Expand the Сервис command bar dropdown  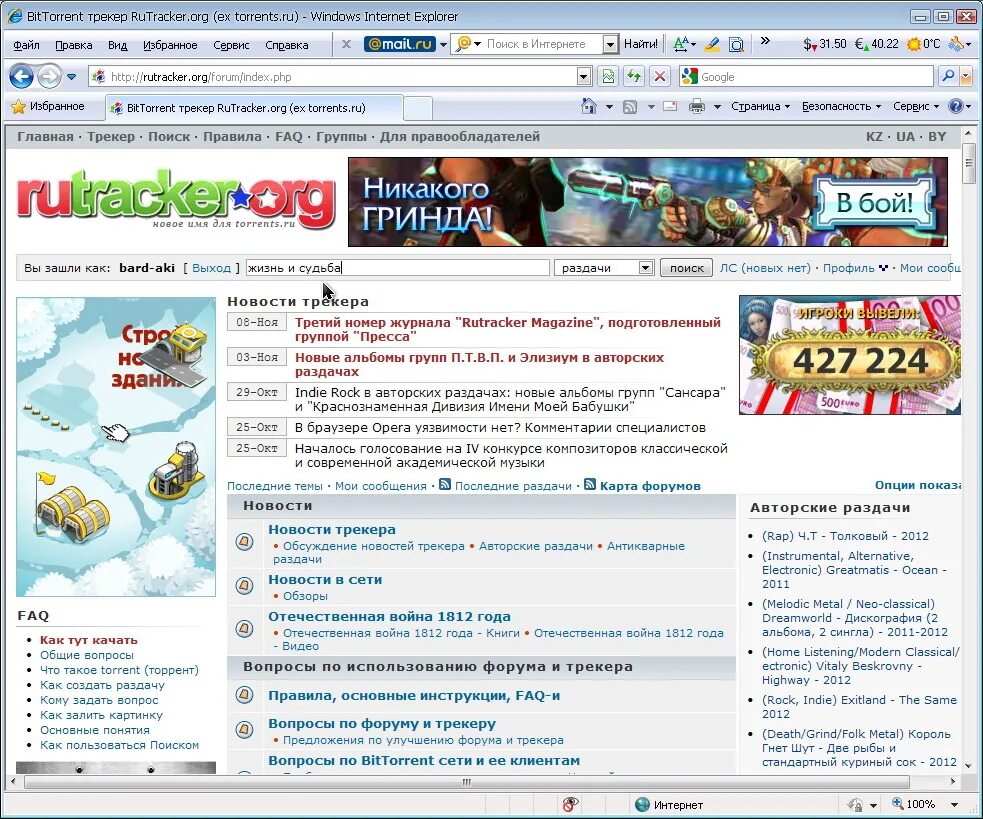point(916,107)
